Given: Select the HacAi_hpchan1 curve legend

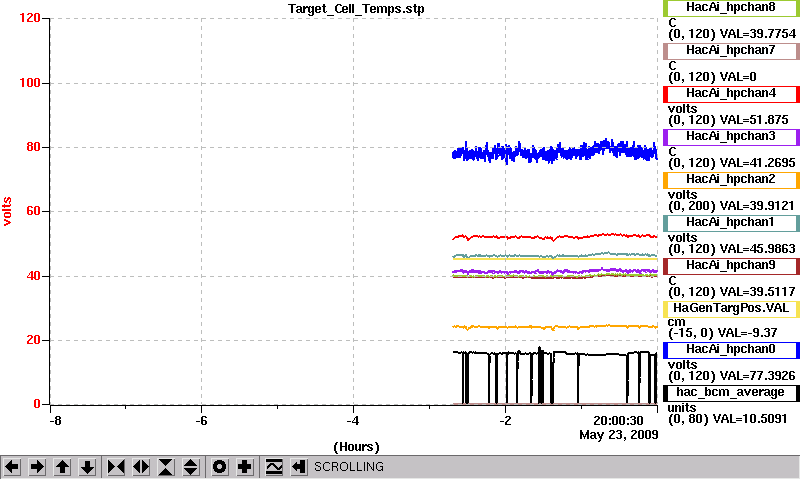Looking at the screenshot, I should tap(731, 223).
